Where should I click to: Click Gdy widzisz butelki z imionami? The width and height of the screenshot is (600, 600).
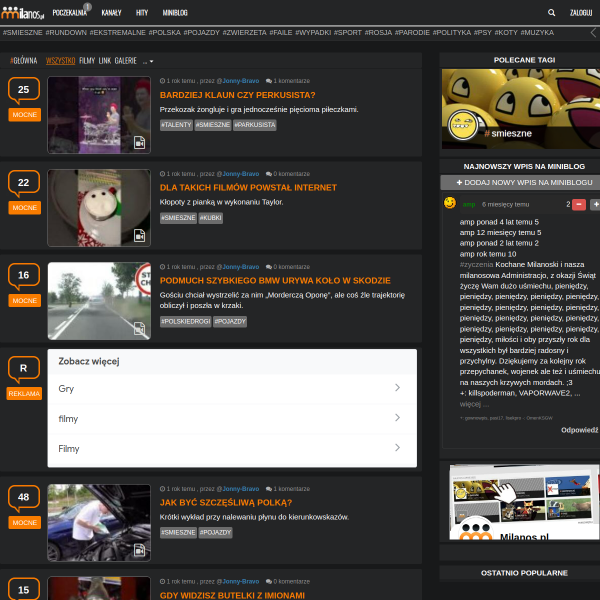tap(232, 595)
